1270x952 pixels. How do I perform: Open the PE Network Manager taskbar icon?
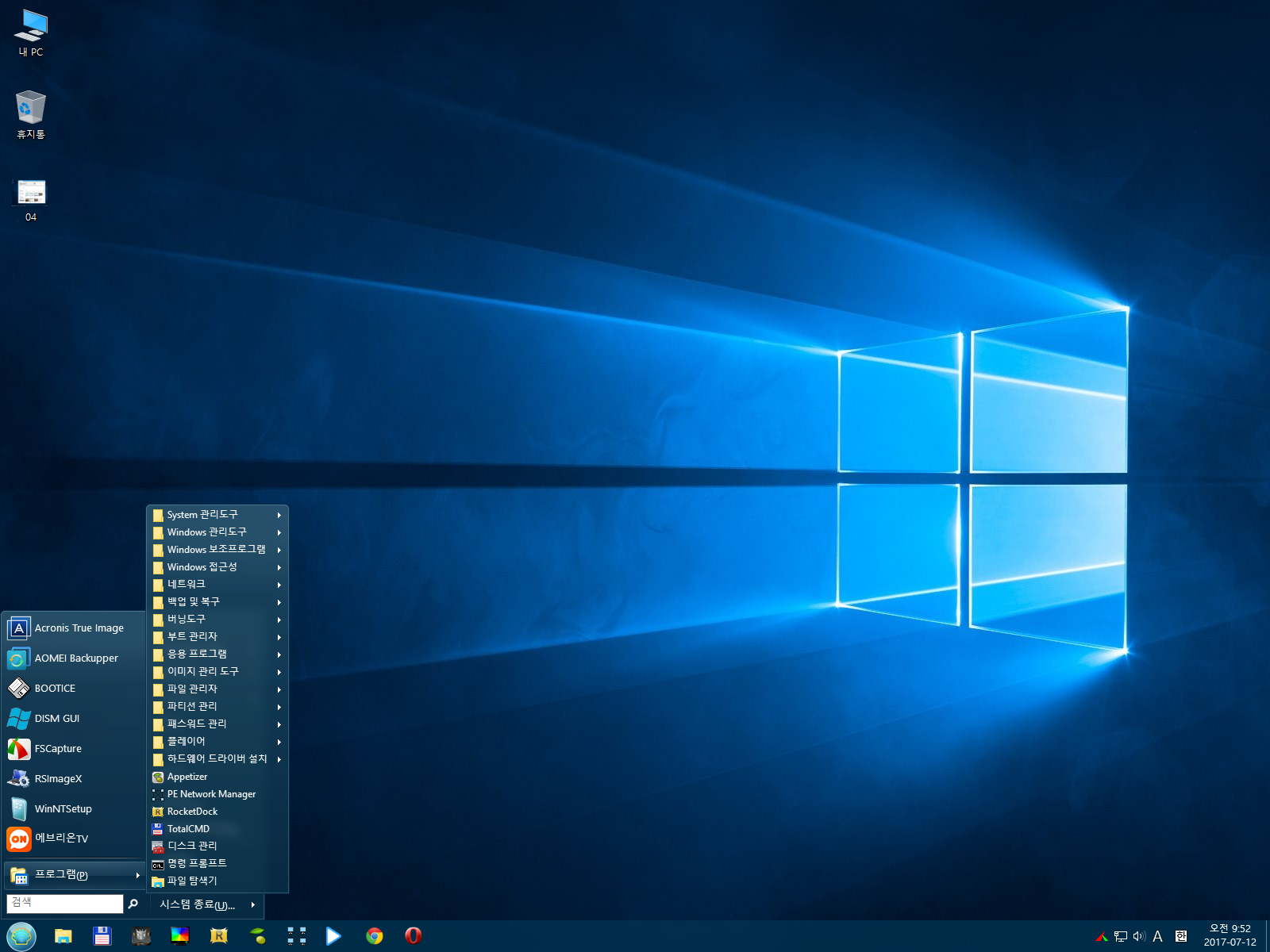tap(297, 936)
